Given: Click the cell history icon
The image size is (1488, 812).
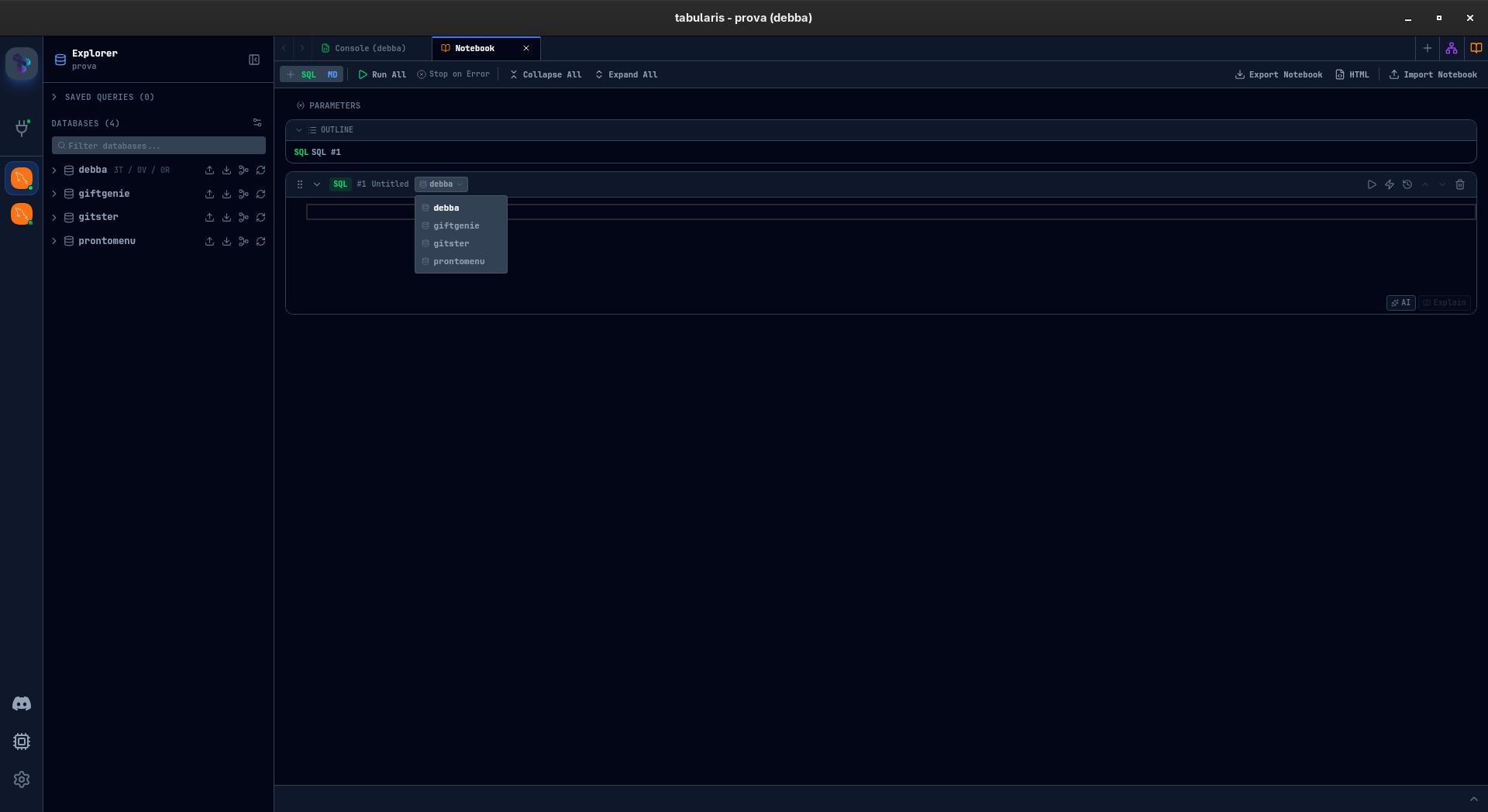Looking at the screenshot, I should [x=1407, y=184].
